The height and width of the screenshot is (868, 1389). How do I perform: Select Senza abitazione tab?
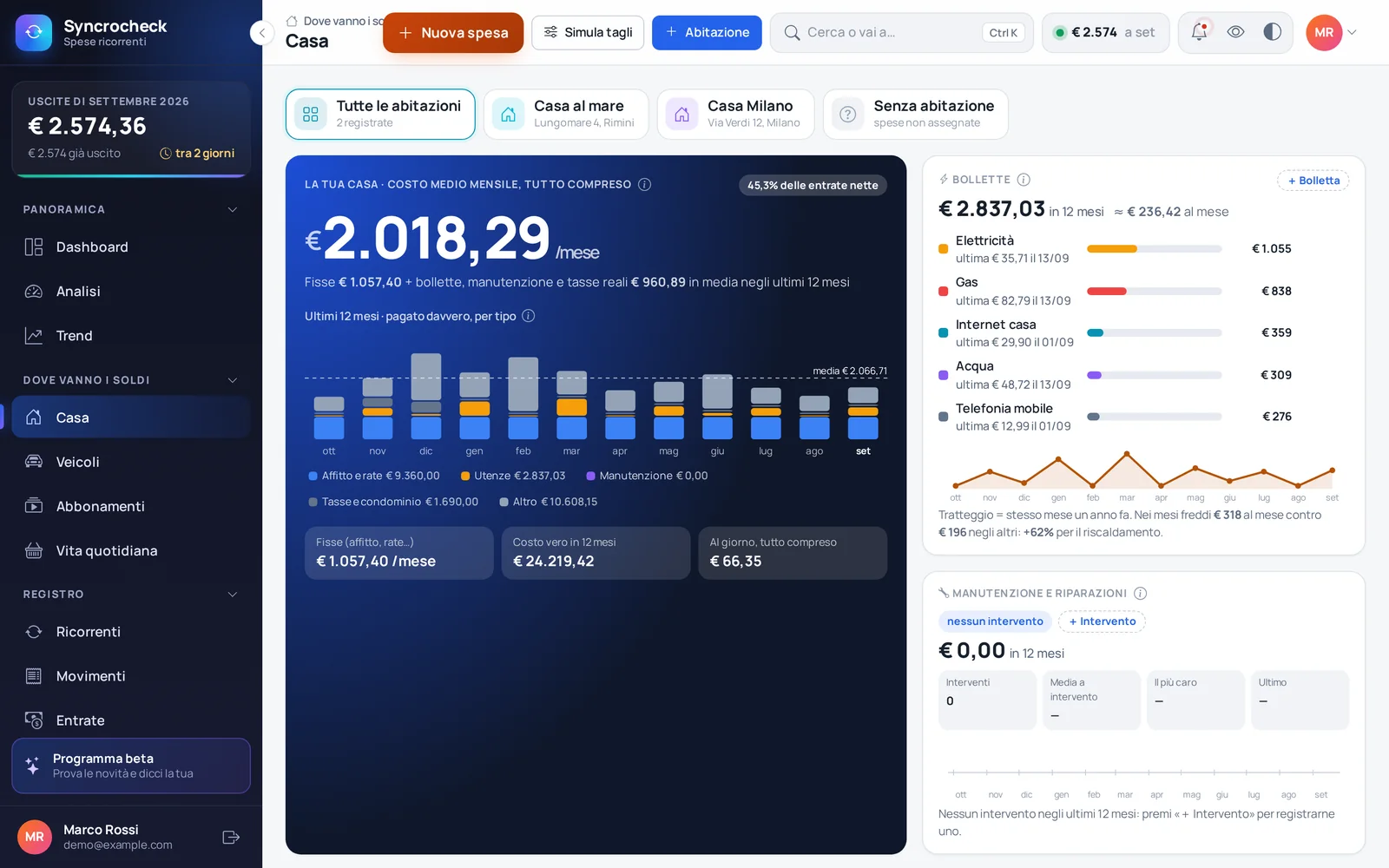click(916, 114)
